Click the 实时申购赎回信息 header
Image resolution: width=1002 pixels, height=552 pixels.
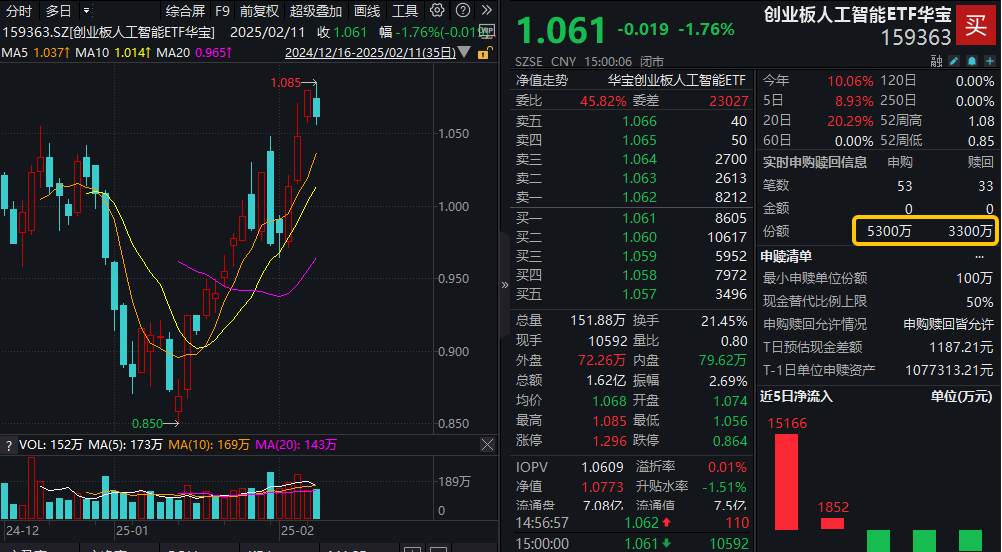815,162
